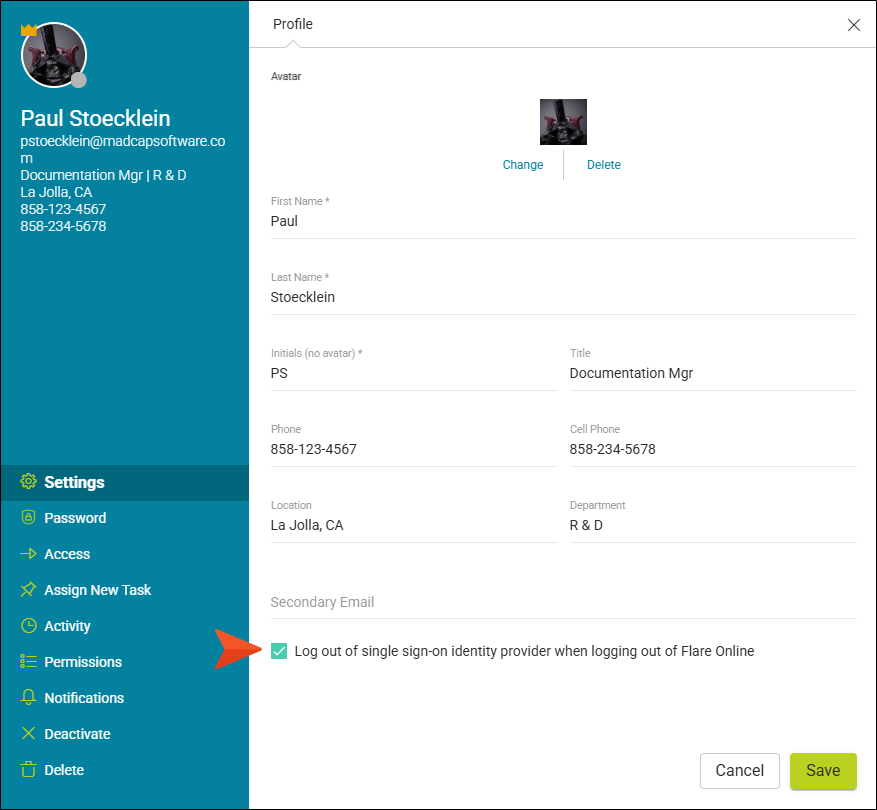877x810 pixels.
Task: Click the sidebar text Documentation Mgr | R & D
Action: [103, 175]
